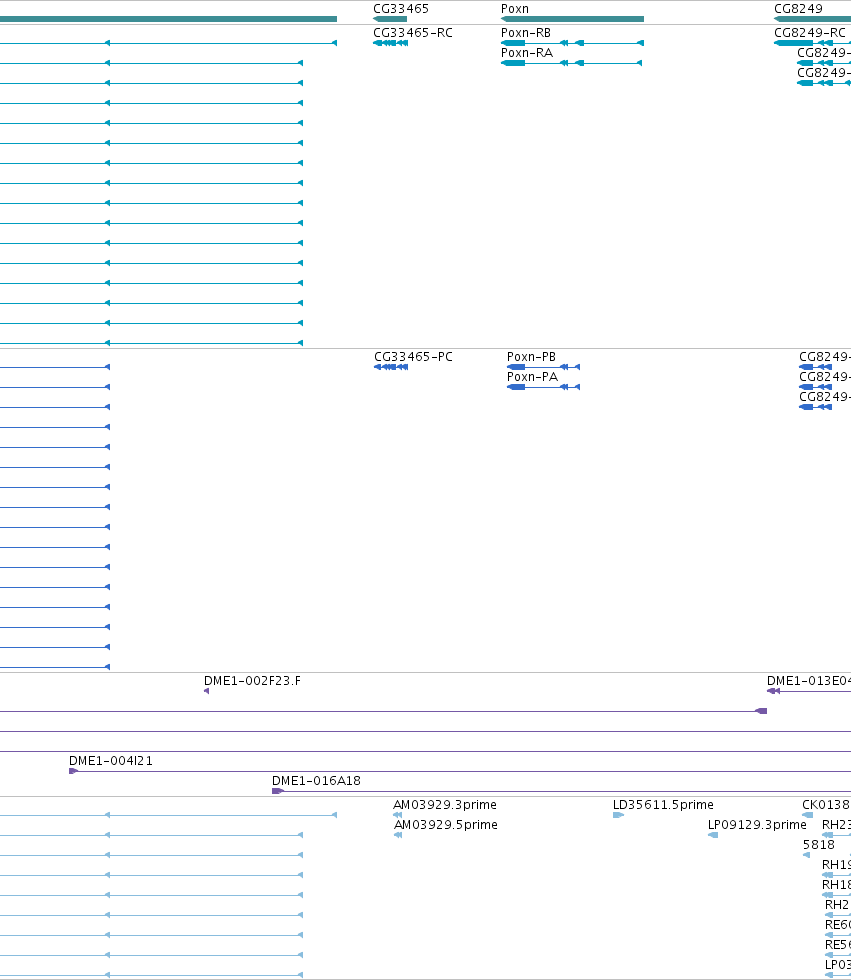Viewport: 851px width, 980px height.
Task: Select the DME1-004I21 purple start block
Action: (73, 771)
